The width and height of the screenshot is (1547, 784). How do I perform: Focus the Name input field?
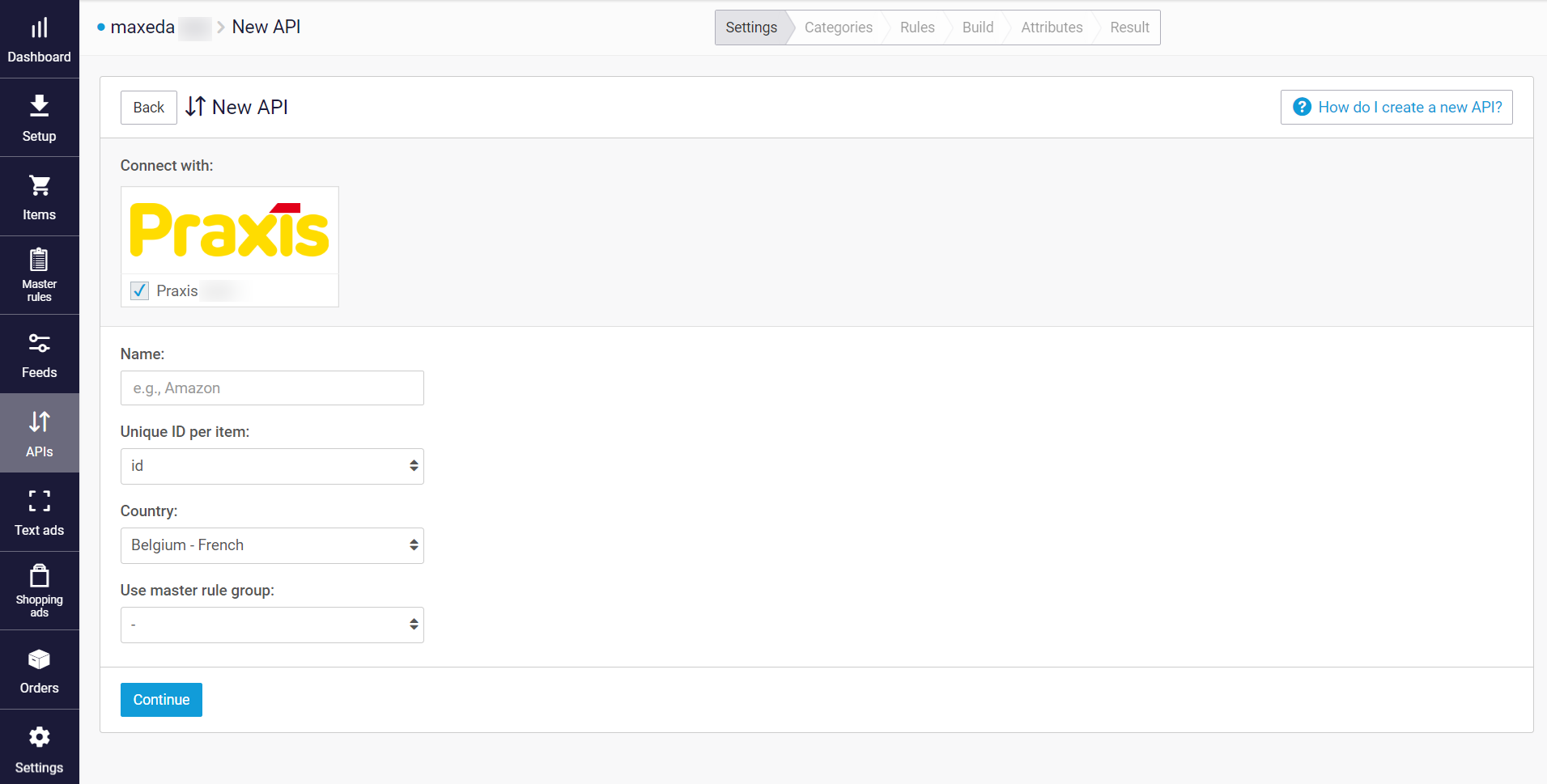coord(272,388)
